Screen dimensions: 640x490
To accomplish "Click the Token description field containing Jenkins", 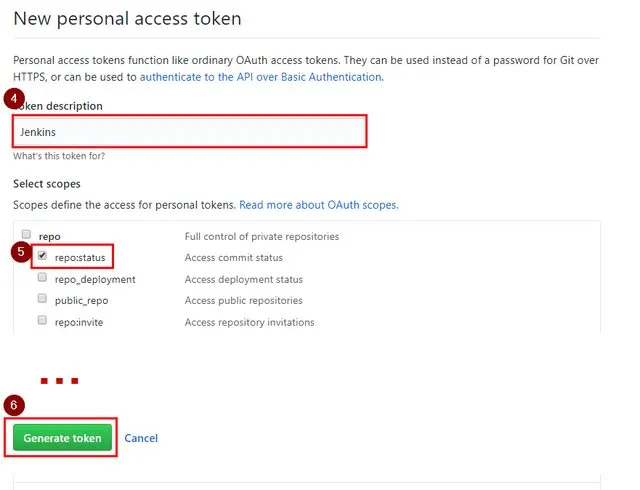I will (x=190, y=132).
